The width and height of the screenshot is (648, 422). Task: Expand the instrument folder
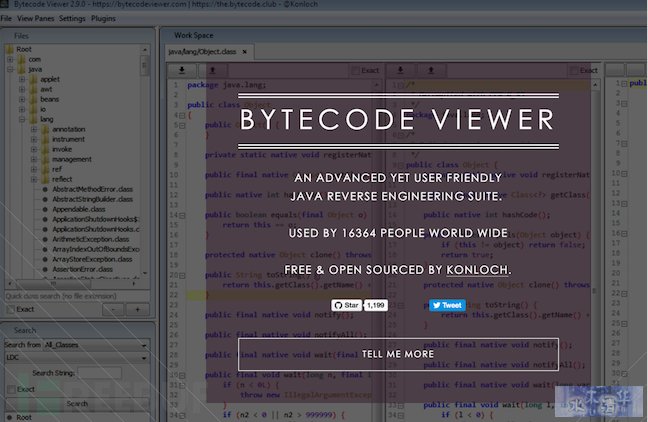[34, 139]
